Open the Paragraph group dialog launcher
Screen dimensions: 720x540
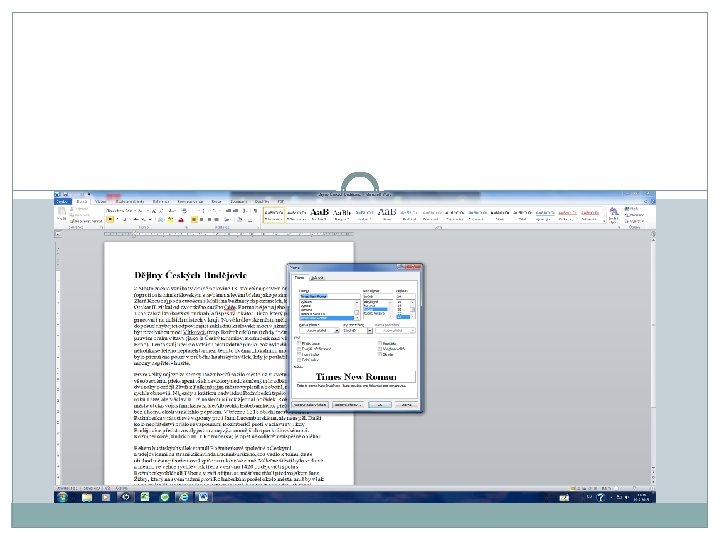point(258,227)
